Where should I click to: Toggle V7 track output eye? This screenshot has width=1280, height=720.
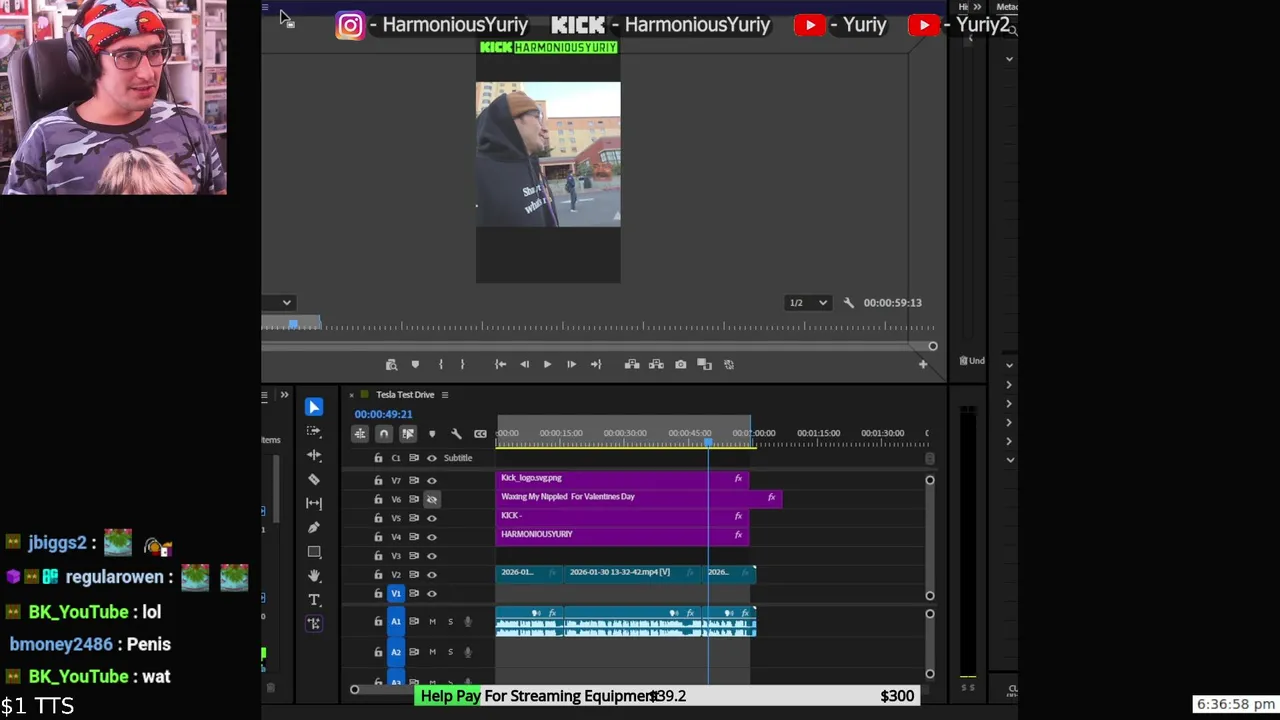(432, 480)
